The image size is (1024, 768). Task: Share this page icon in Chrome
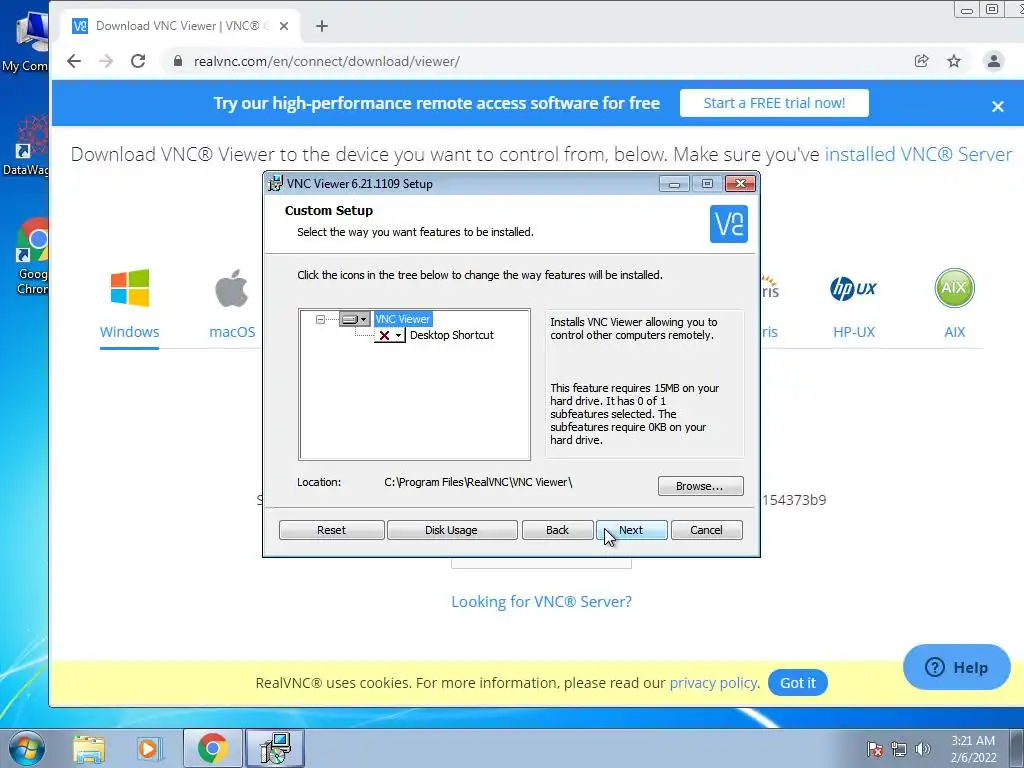click(921, 61)
